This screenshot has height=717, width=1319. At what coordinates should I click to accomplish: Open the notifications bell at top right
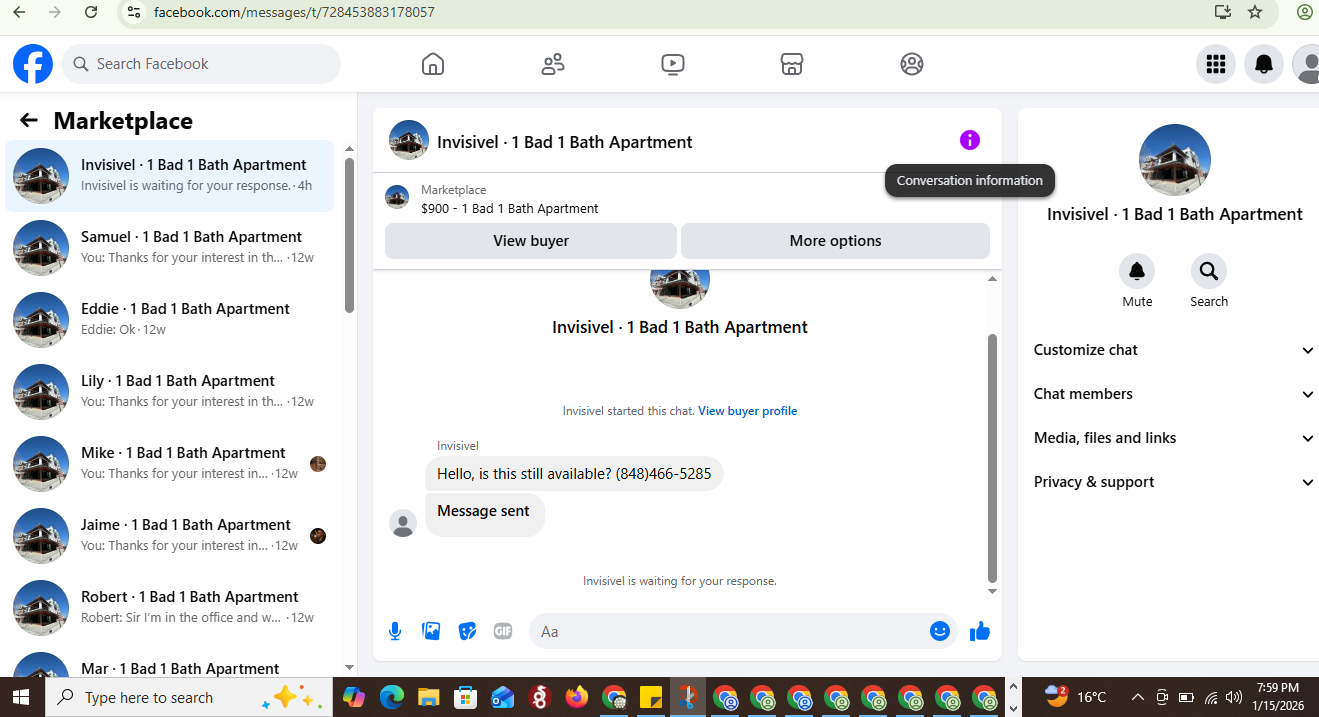pos(1264,64)
